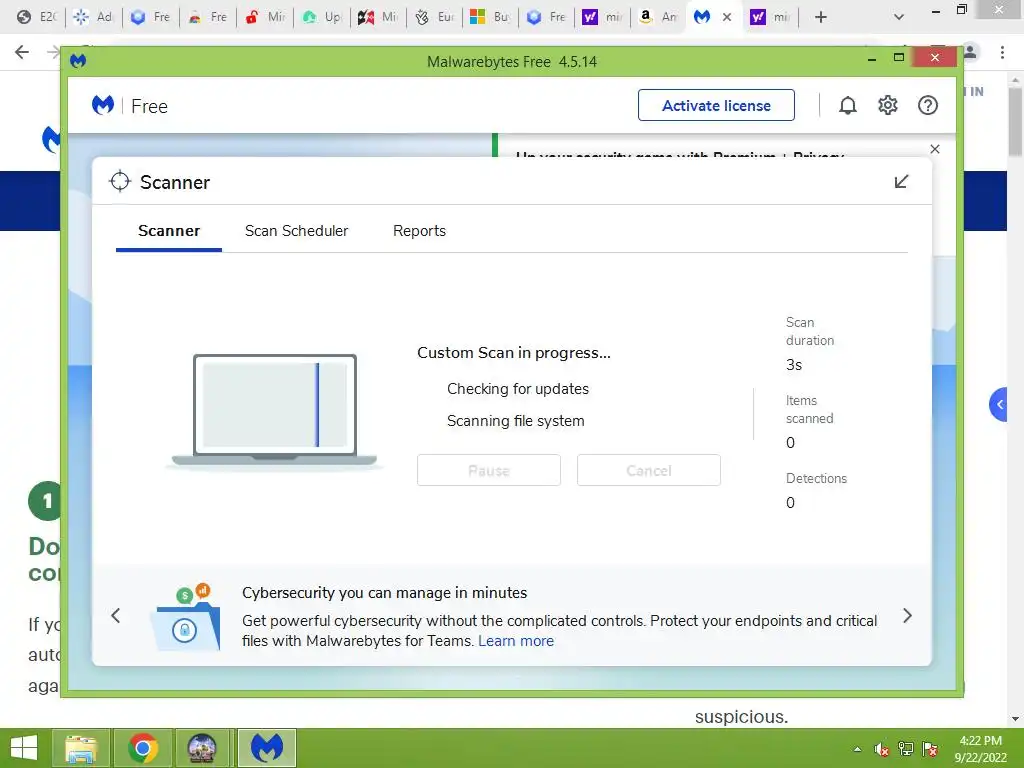Open Malwarebytes notifications bell

click(x=848, y=105)
